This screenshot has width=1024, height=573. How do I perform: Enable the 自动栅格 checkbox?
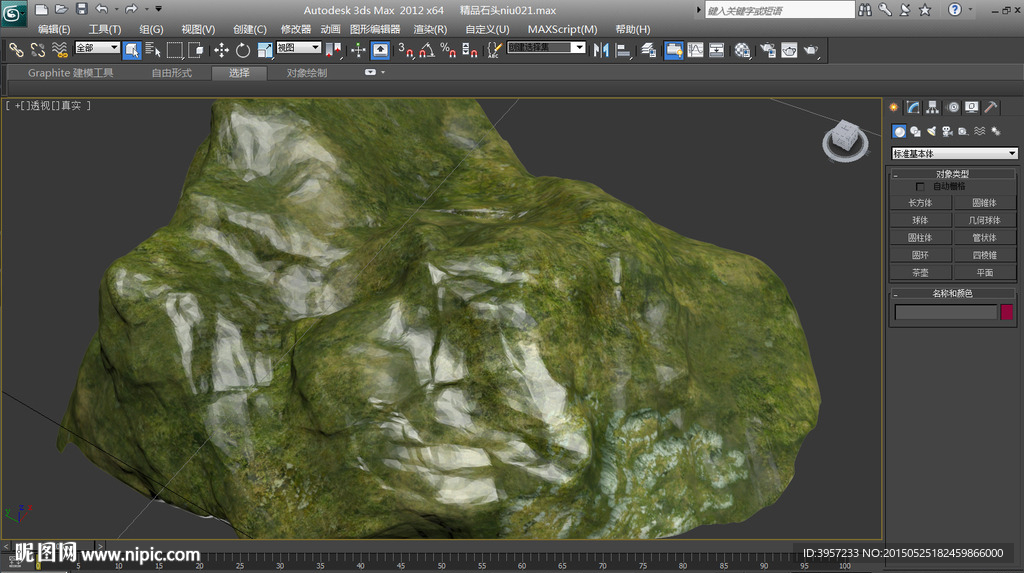pyautogui.click(x=920, y=187)
